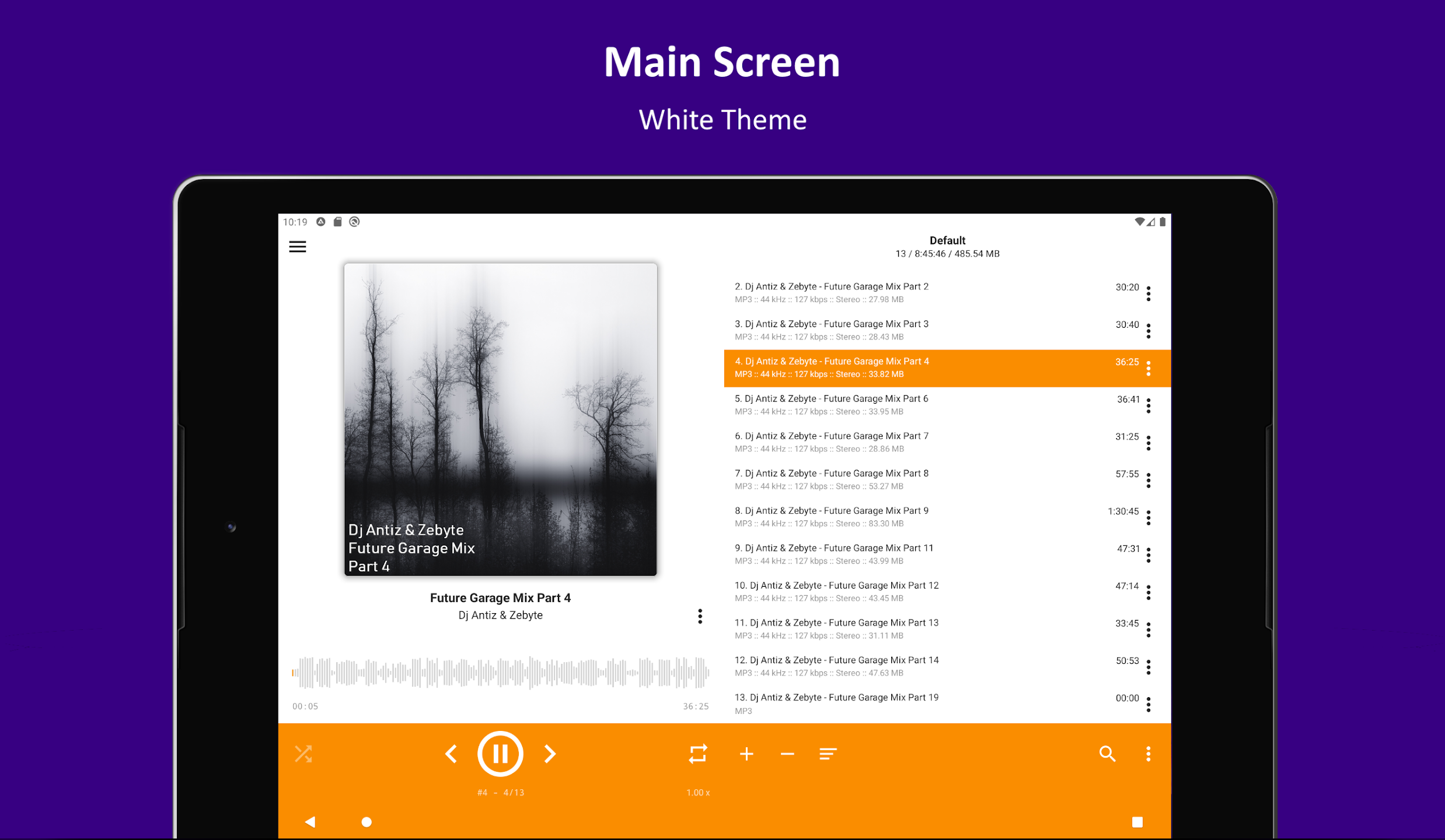Viewport: 1445px width, 840px height.
Task: Click the plus add-tracks icon
Action: [746, 754]
